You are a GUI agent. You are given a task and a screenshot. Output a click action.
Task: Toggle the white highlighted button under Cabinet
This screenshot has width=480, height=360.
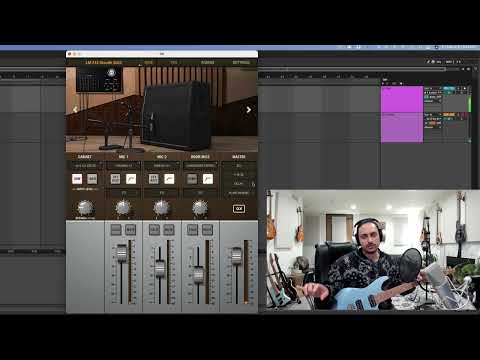tap(77, 179)
